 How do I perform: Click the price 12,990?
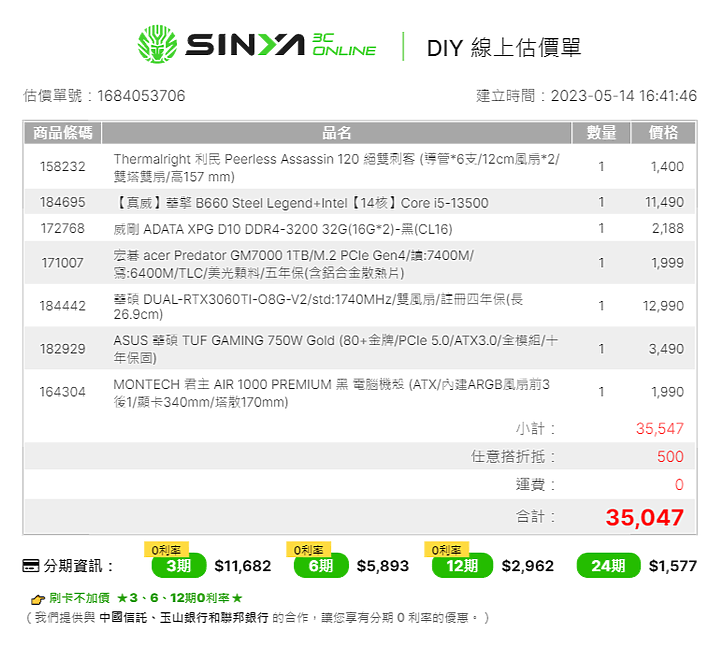[663, 306]
